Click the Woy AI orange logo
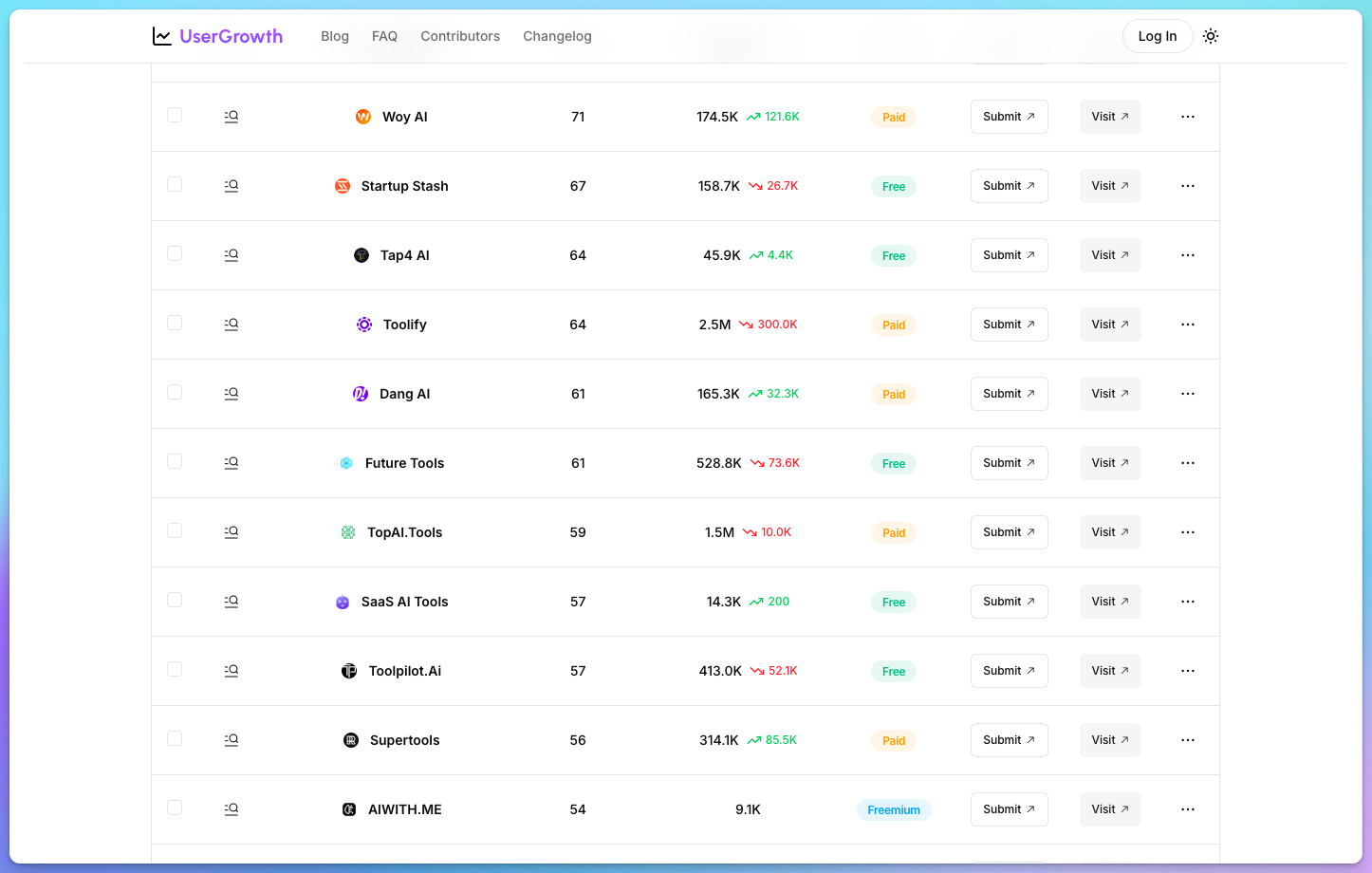Screen dimensions: 1372x873 click(363, 117)
